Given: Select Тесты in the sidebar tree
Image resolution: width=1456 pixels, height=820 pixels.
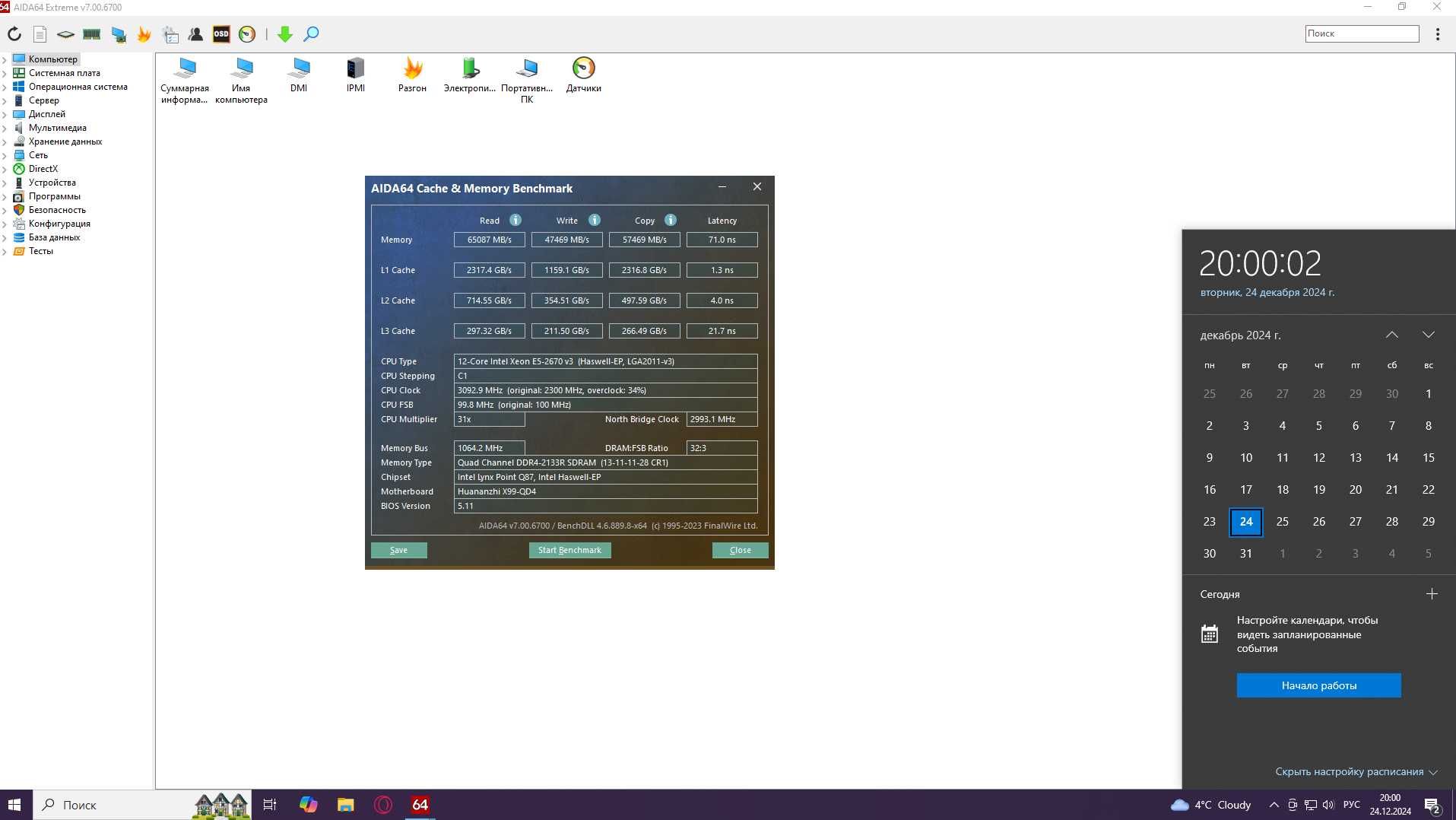Looking at the screenshot, I should pyautogui.click(x=41, y=251).
